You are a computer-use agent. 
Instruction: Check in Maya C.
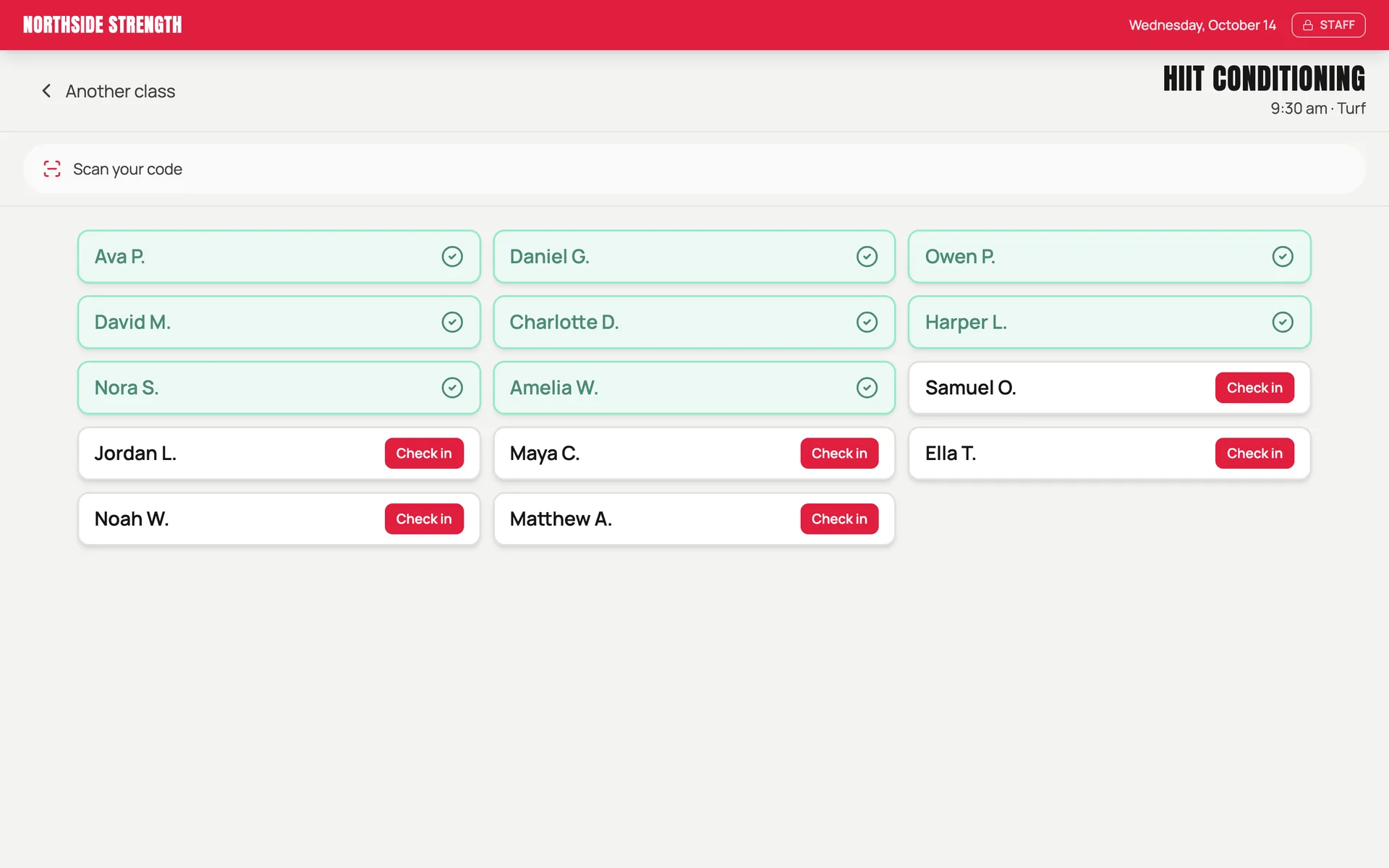tap(839, 454)
